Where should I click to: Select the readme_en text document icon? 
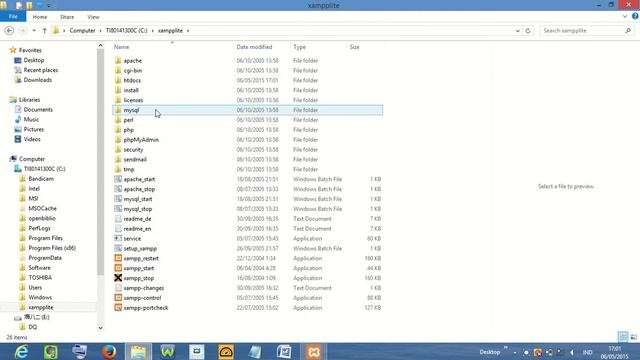click(118, 229)
